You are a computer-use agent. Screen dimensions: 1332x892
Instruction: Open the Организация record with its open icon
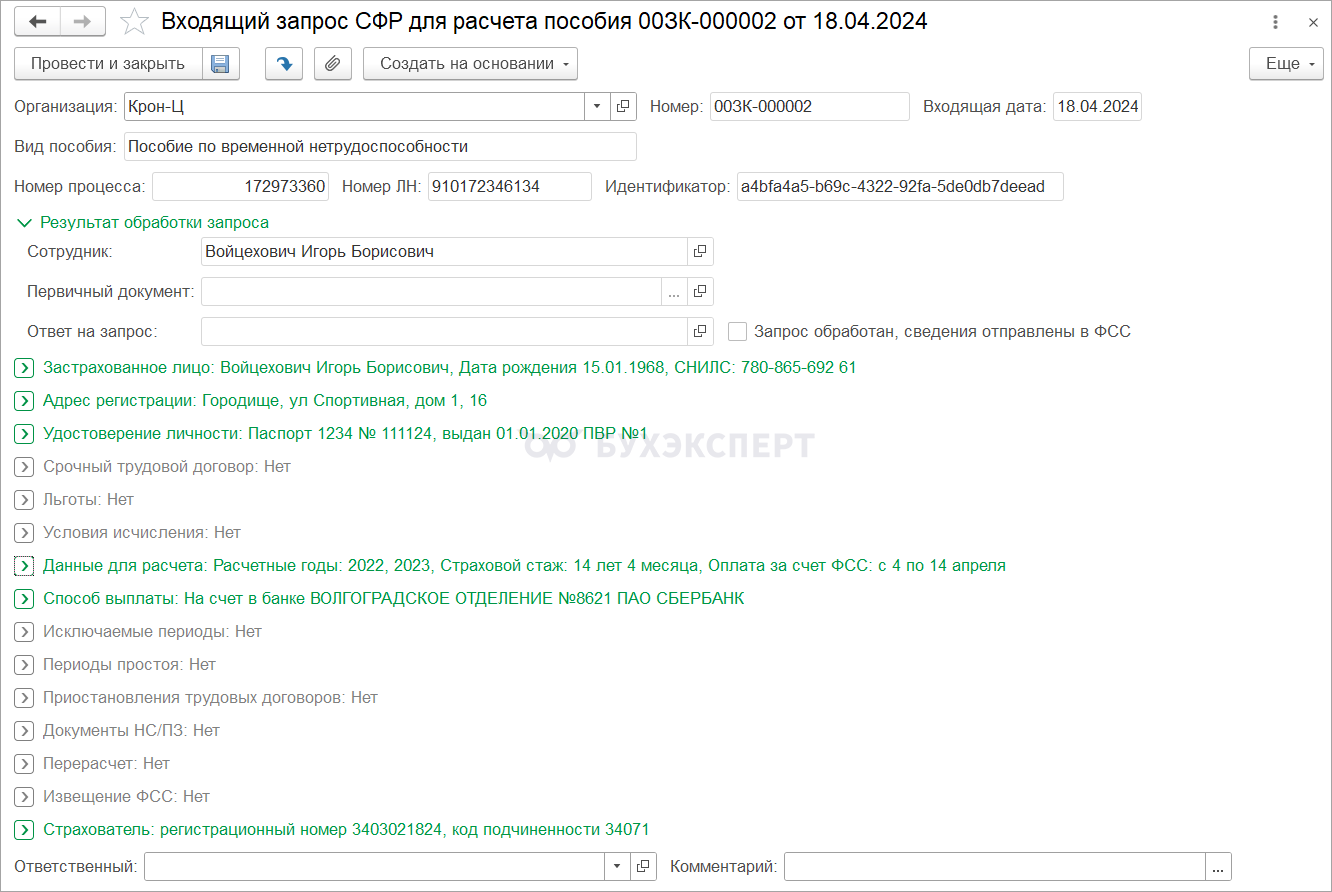tap(622, 106)
